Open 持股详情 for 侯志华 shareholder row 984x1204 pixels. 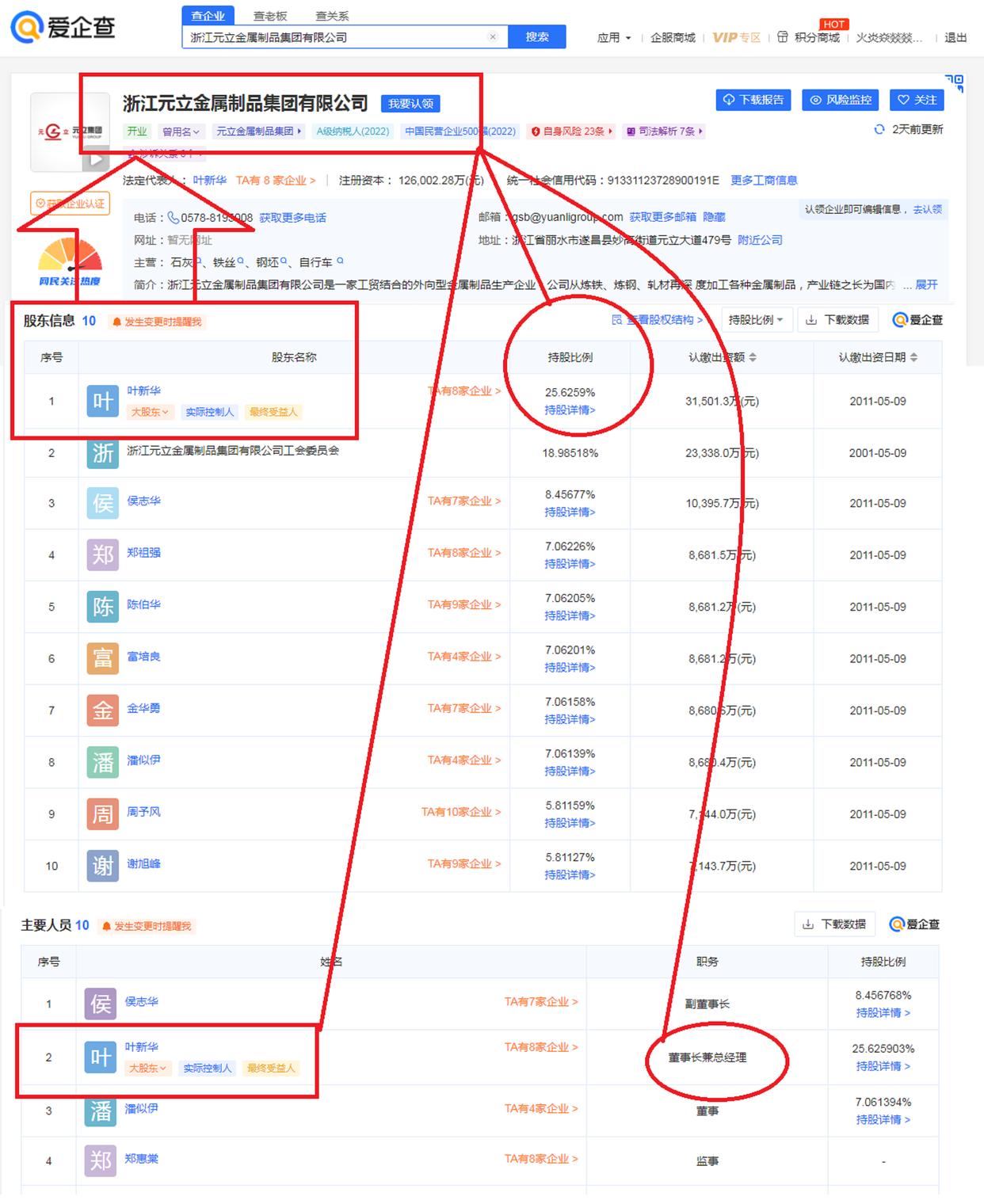point(570,512)
